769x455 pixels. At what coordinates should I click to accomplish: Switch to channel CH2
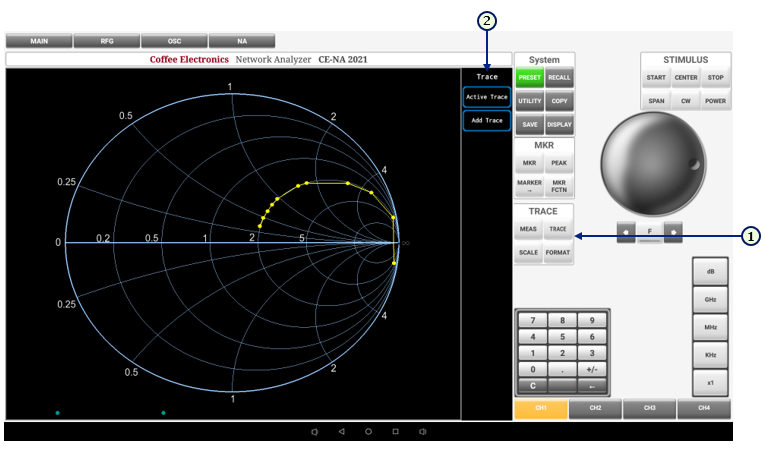(595, 409)
